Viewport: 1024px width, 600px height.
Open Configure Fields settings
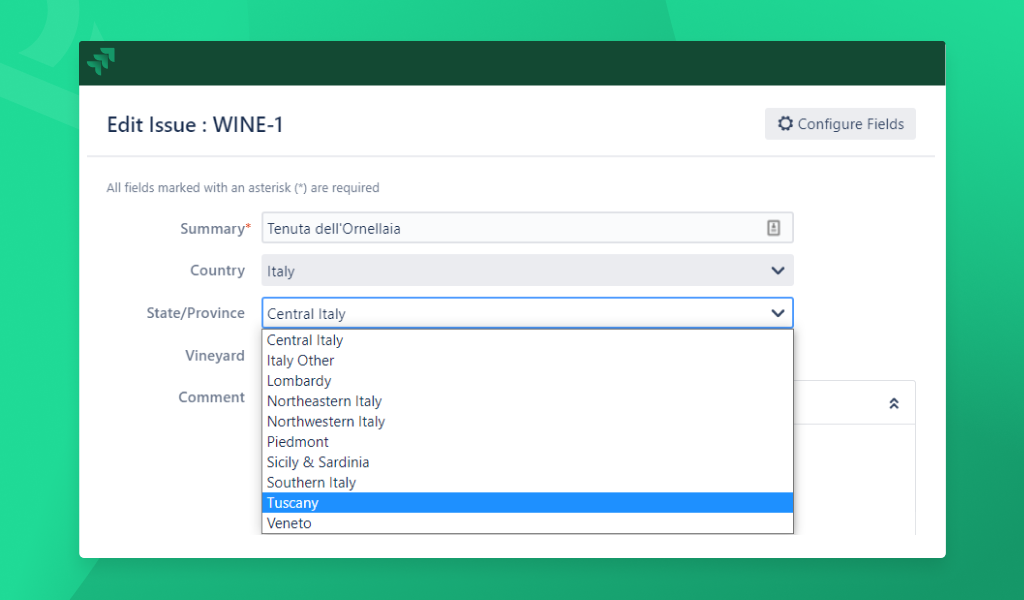click(840, 124)
